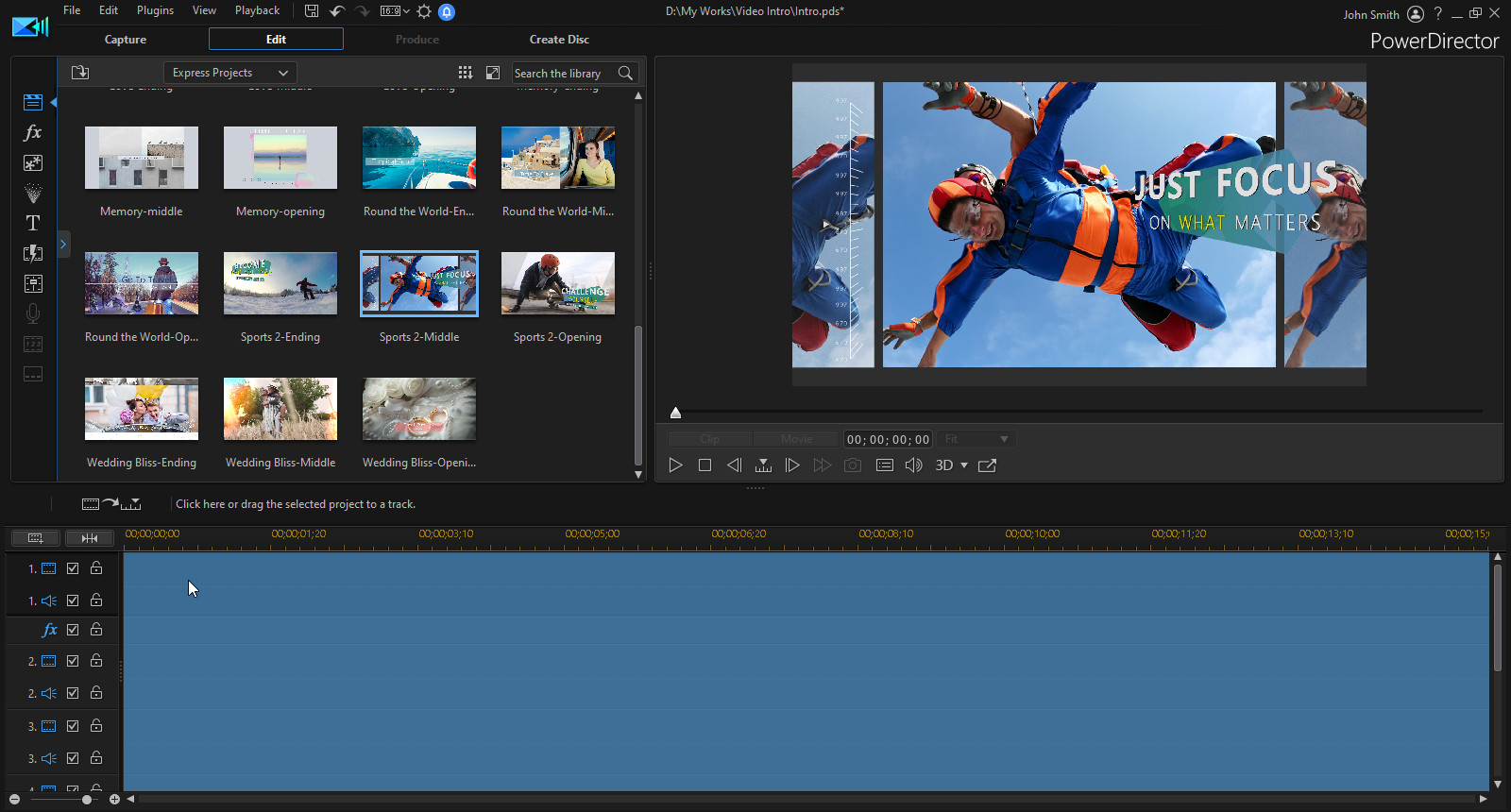Click the library menu grid icon
Viewport: 1511px width, 812px height.
(465, 73)
